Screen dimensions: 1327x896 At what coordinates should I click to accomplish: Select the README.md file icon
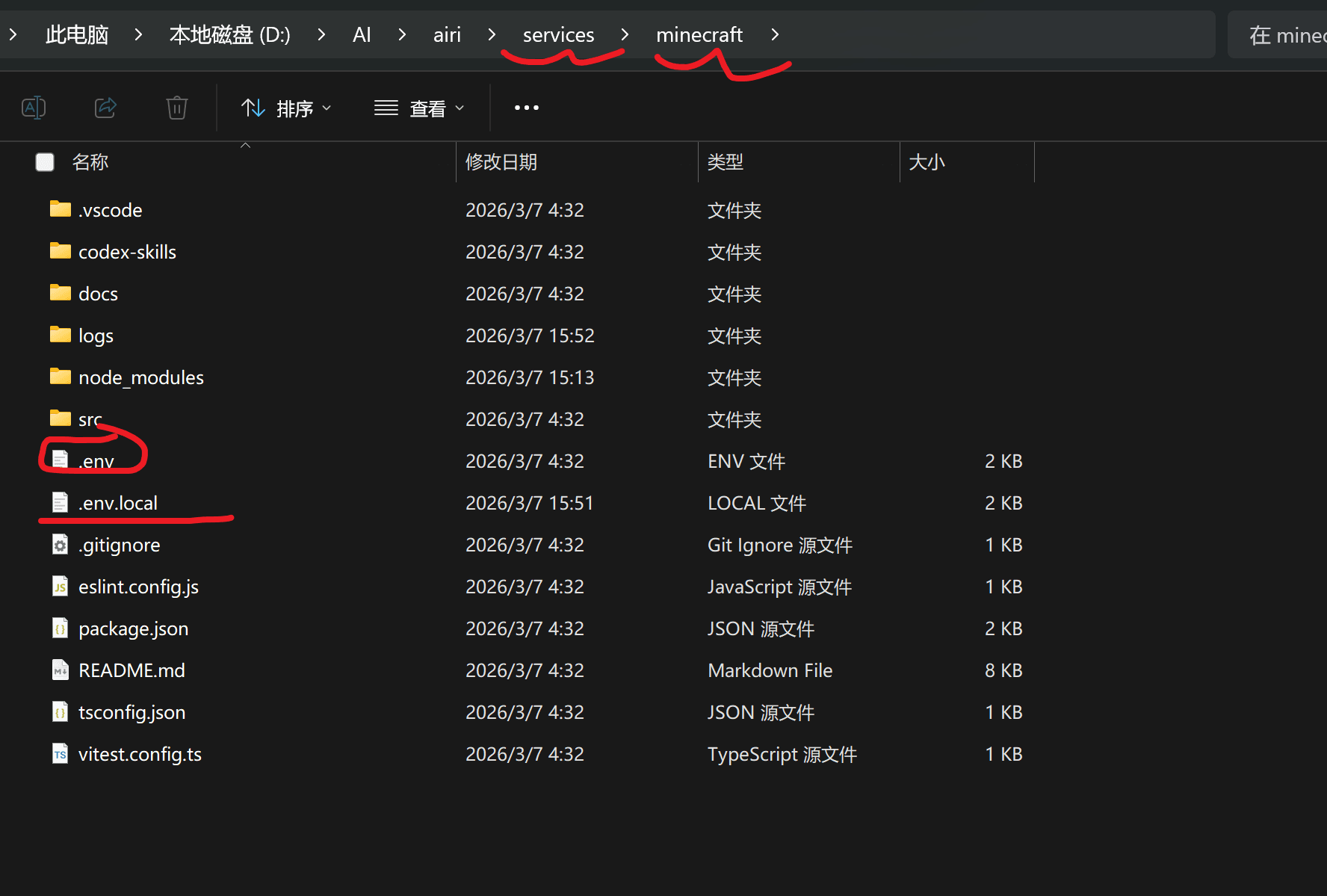61,670
